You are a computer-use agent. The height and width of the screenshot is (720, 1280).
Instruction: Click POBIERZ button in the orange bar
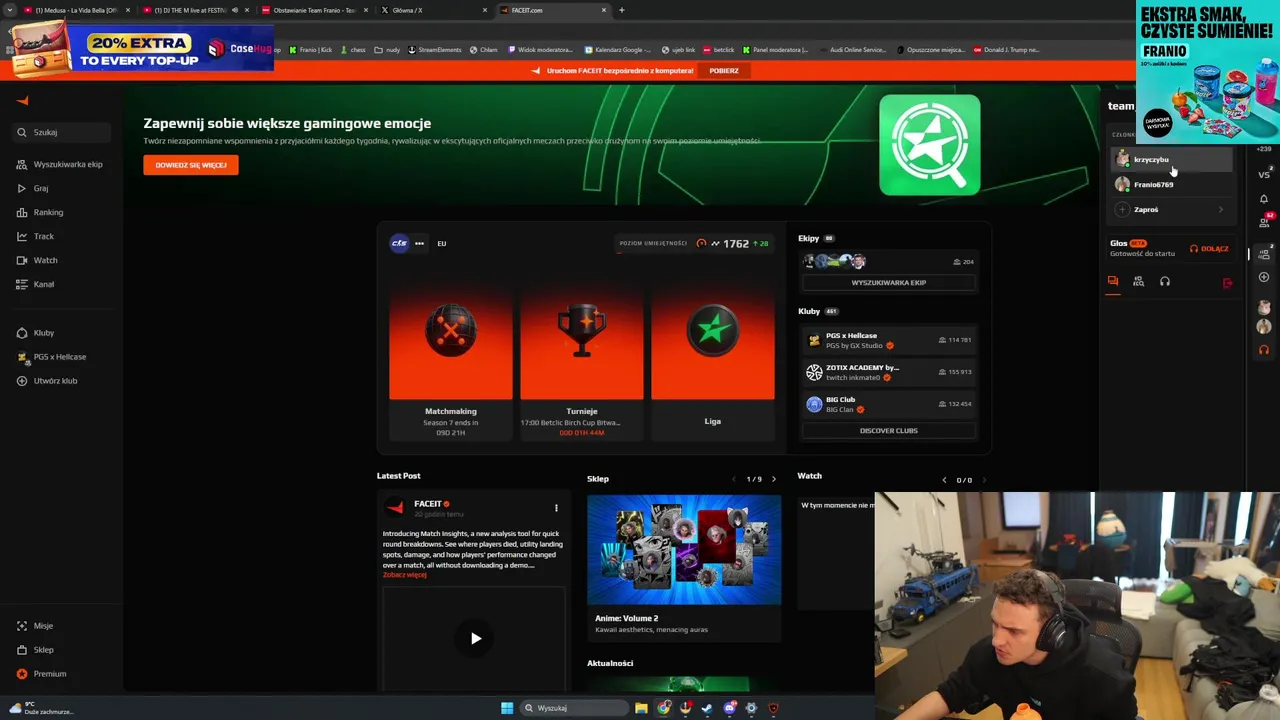click(724, 71)
